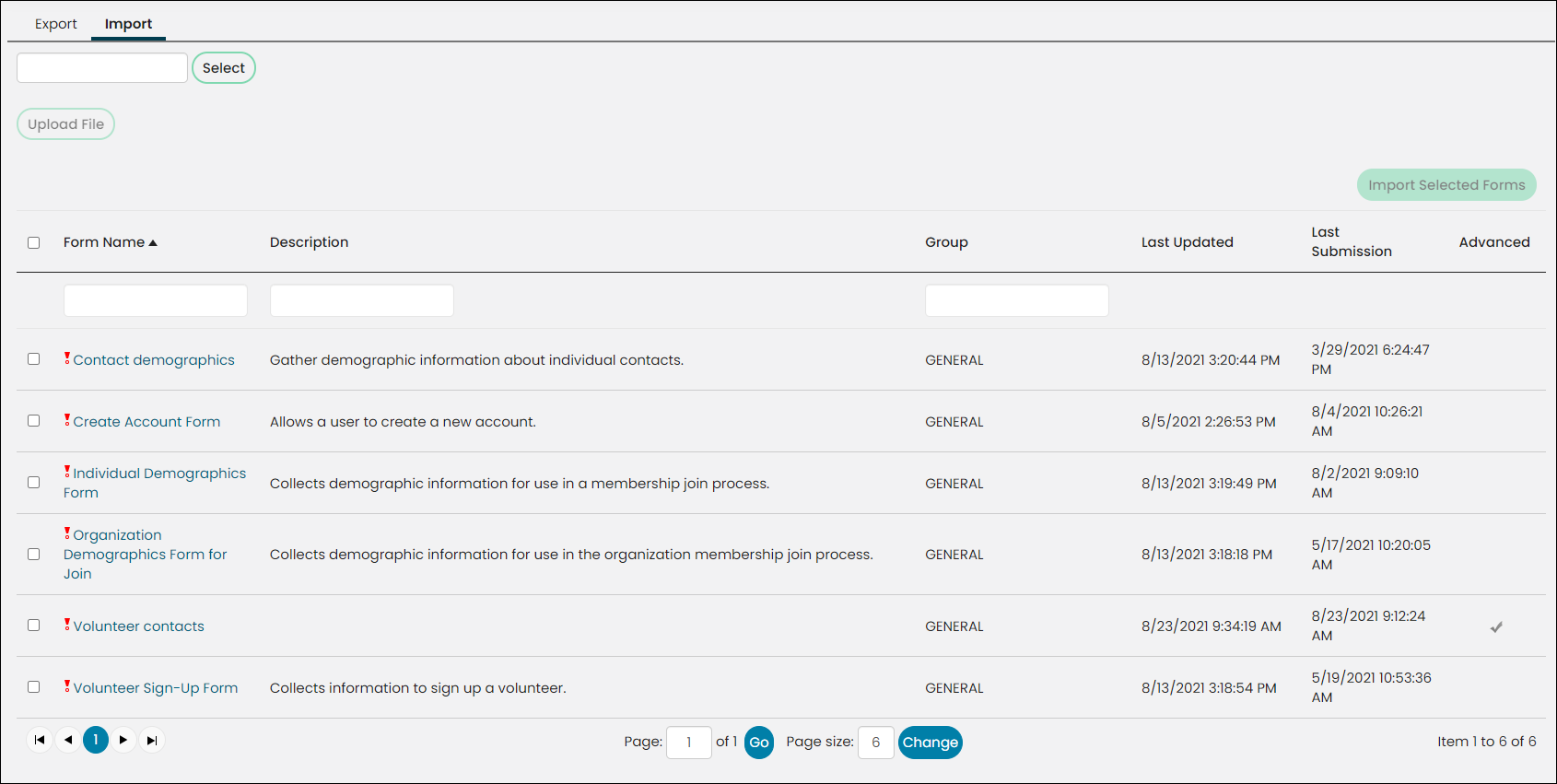Click warning icon beside Individual Demographics Form

coord(67,472)
